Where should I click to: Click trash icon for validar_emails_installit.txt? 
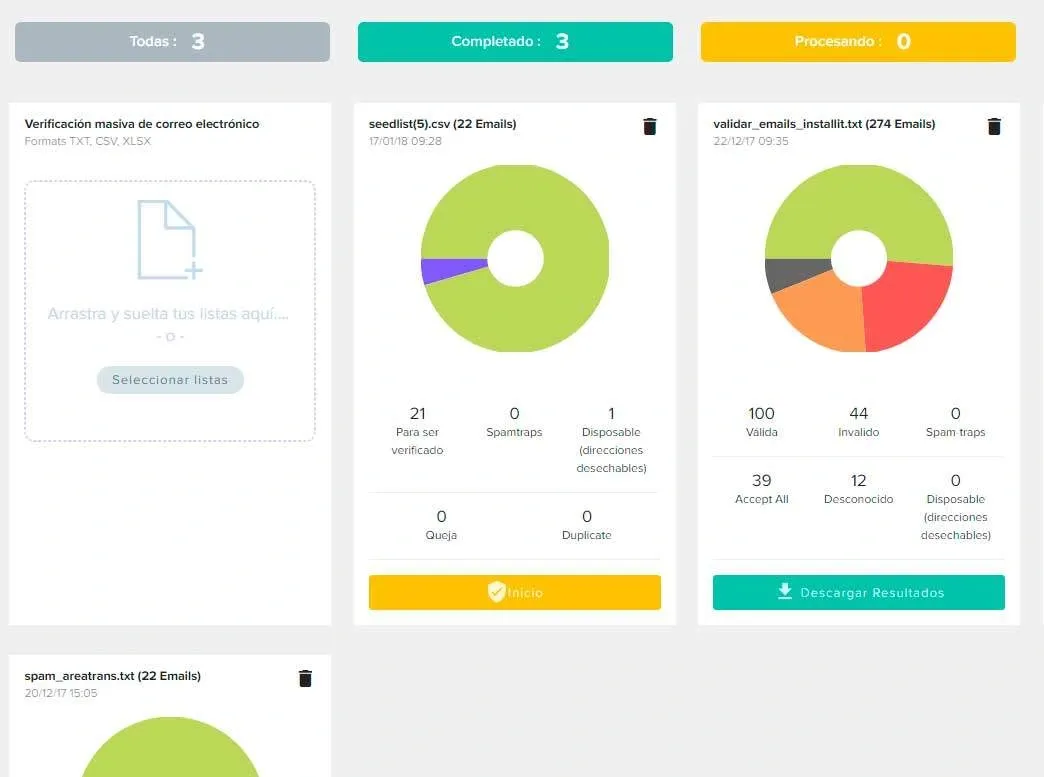pos(994,126)
